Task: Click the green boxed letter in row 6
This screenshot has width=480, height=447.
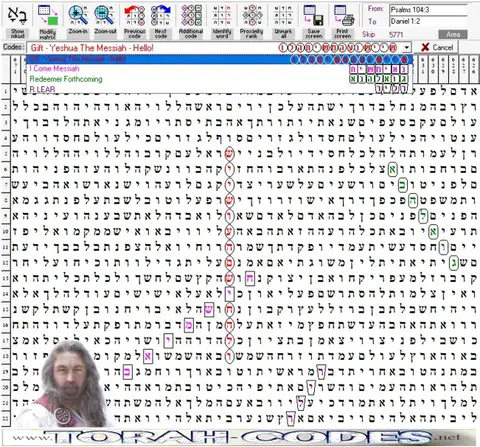Action: point(393,169)
